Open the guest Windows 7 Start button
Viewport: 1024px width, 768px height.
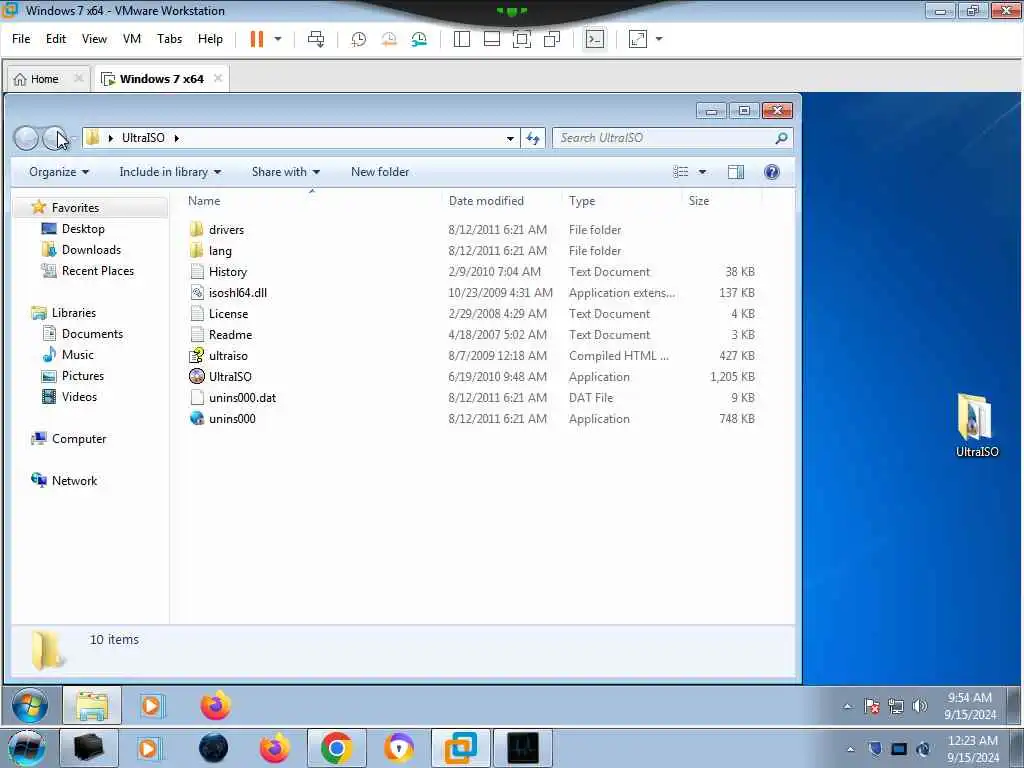(30, 706)
